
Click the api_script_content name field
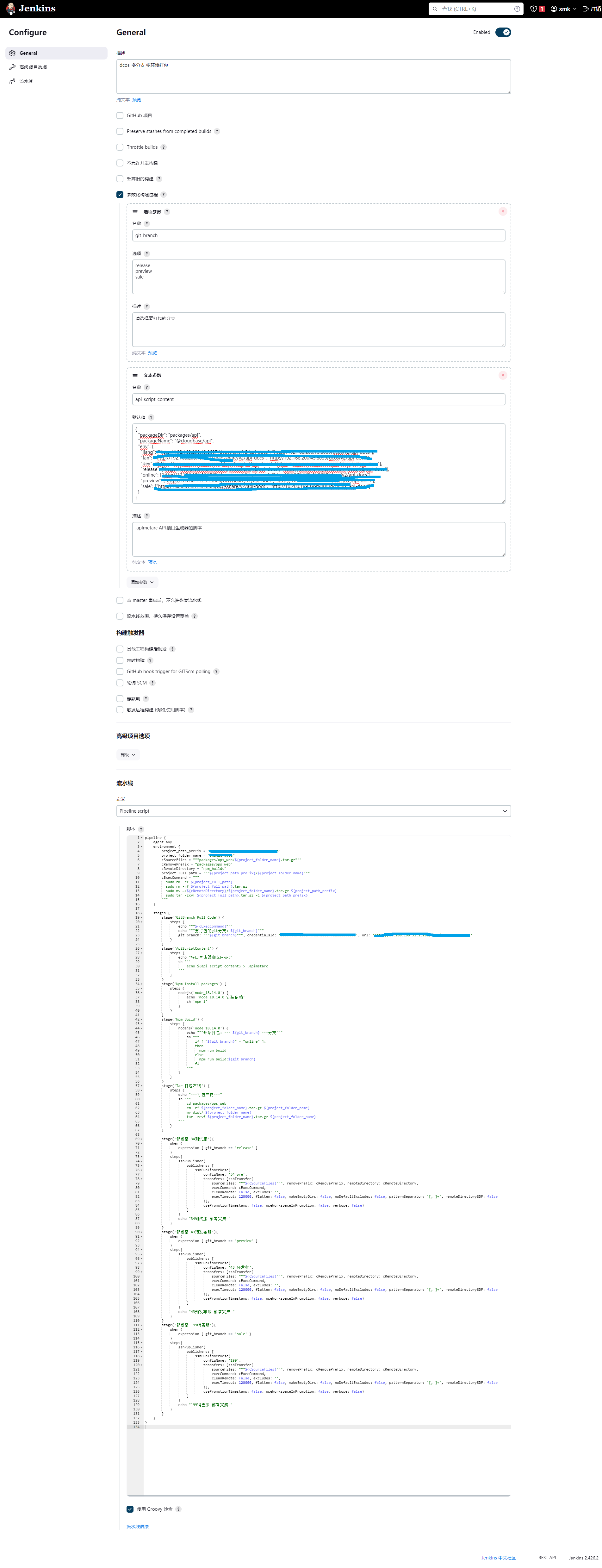click(x=318, y=399)
